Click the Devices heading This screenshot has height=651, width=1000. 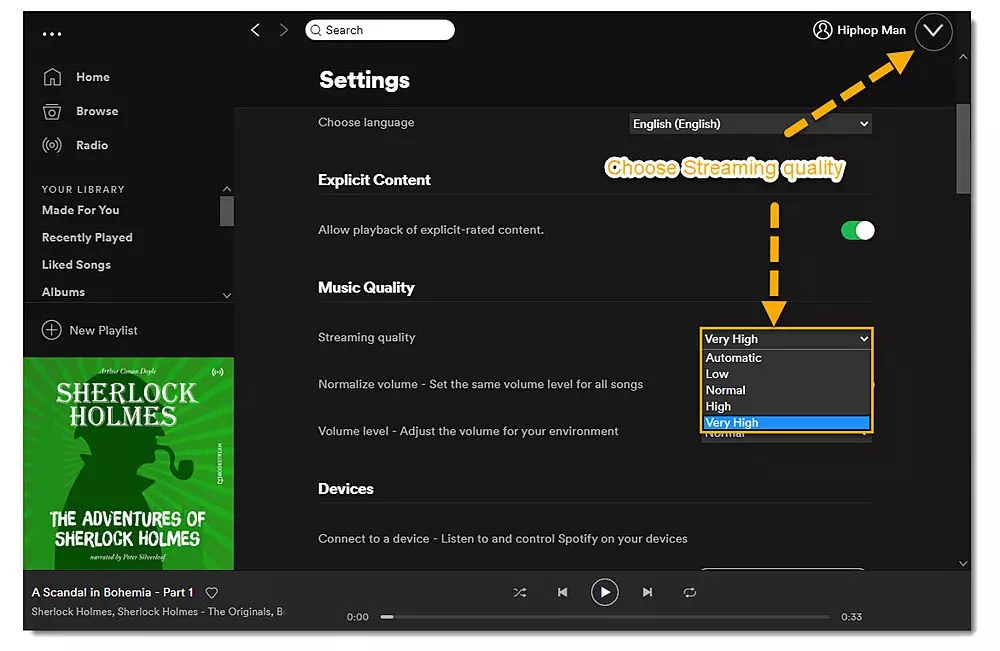coord(346,489)
